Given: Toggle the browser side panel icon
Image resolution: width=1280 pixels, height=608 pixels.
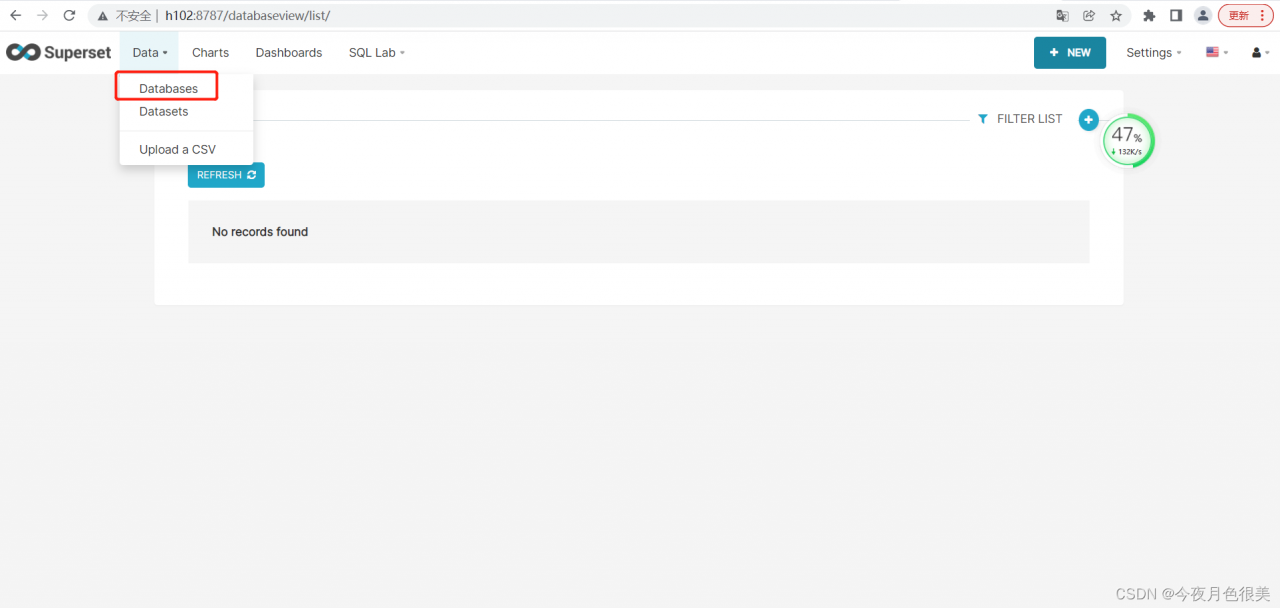Looking at the screenshot, I should coord(1176,16).
